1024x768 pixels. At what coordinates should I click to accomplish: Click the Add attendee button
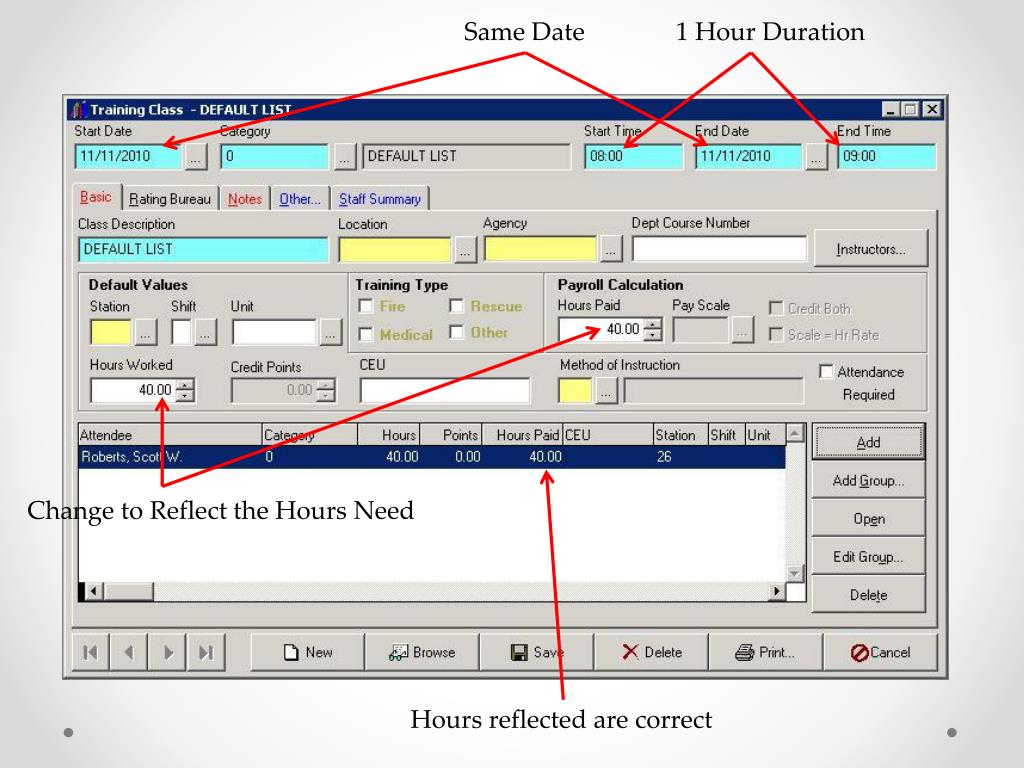click(x=868, y=442)
